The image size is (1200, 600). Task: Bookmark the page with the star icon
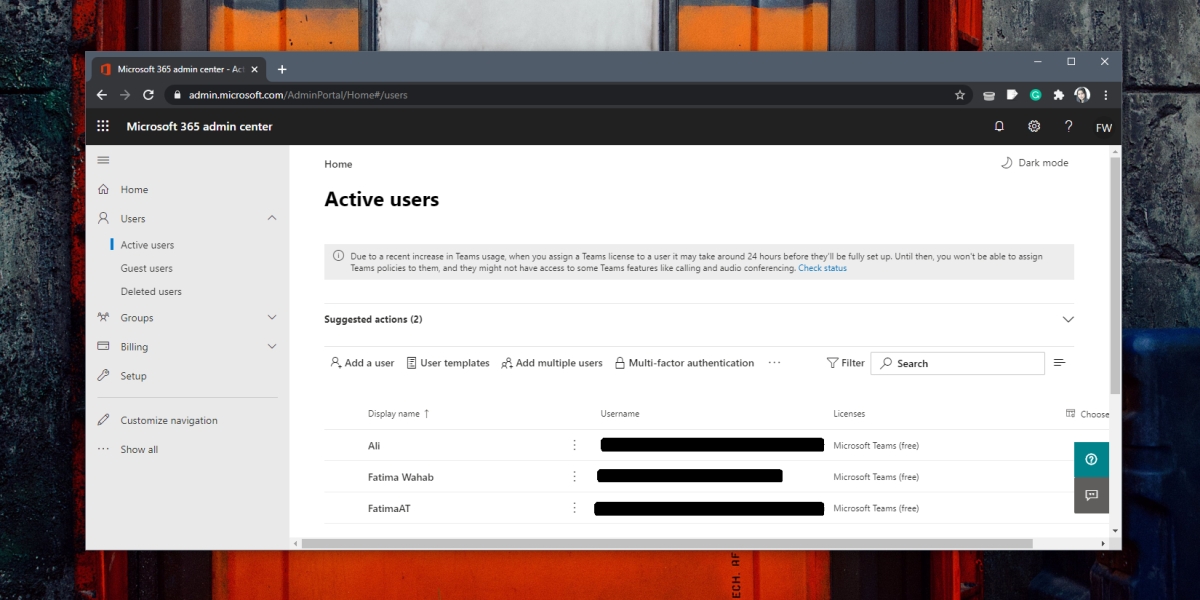tap(959, 94)
